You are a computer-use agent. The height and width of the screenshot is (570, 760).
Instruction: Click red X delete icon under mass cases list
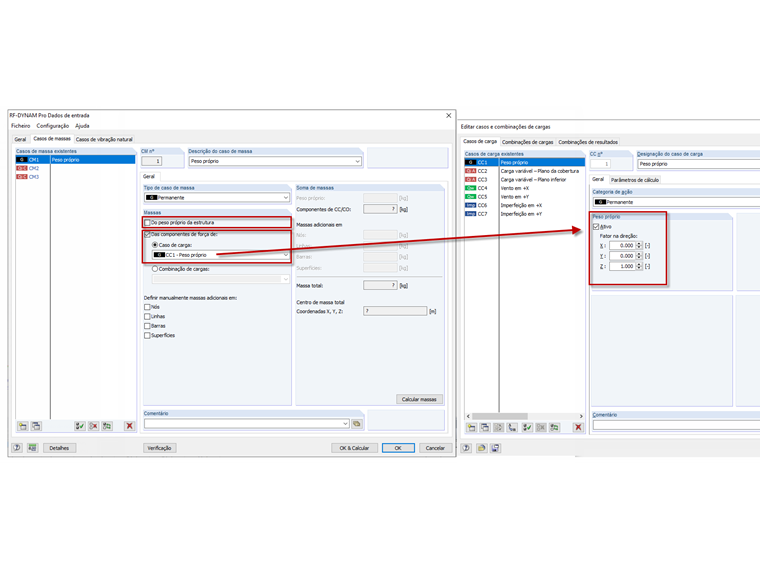tap(129, 426)
